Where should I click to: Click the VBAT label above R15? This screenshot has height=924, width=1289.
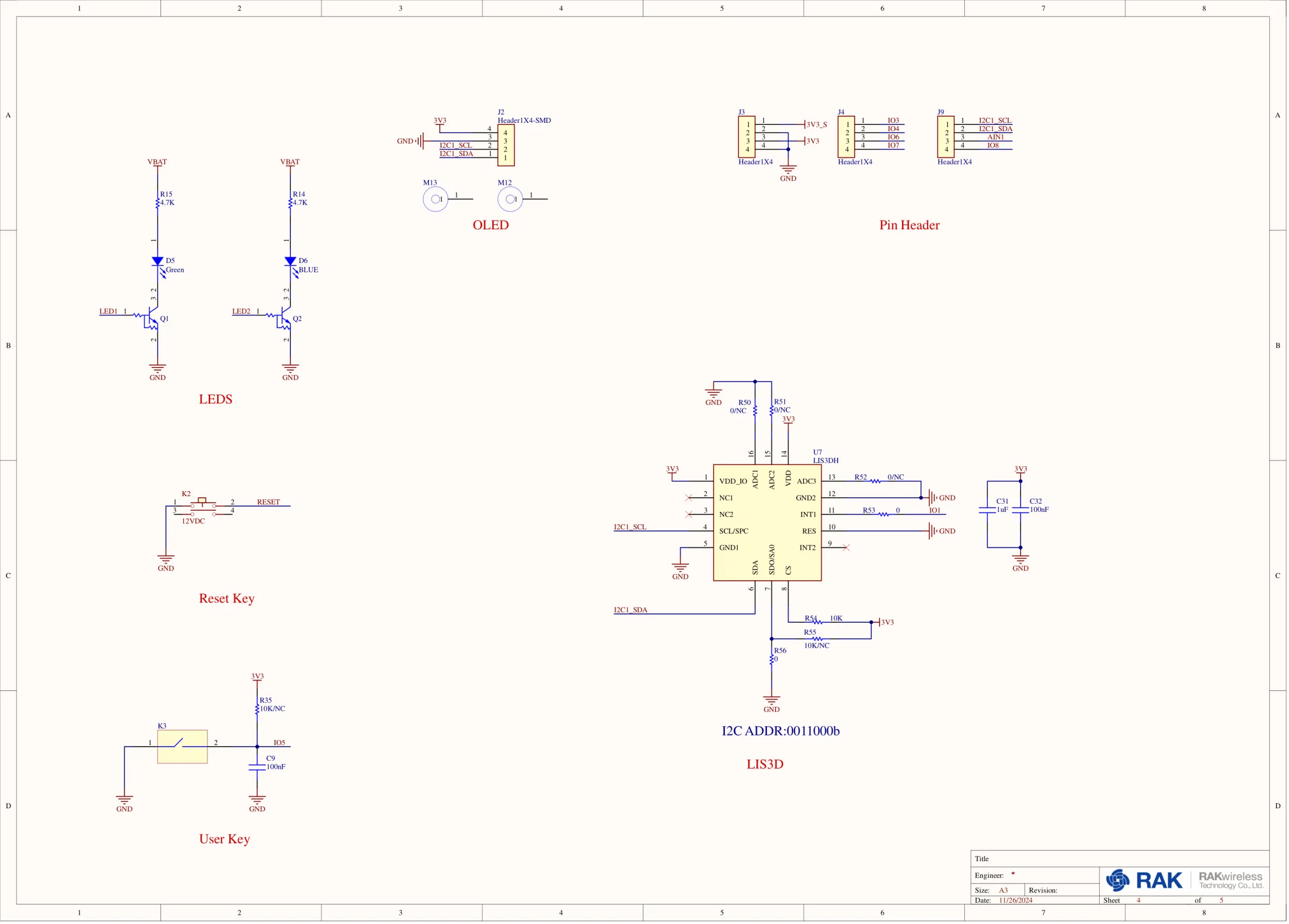coord(157,162)
